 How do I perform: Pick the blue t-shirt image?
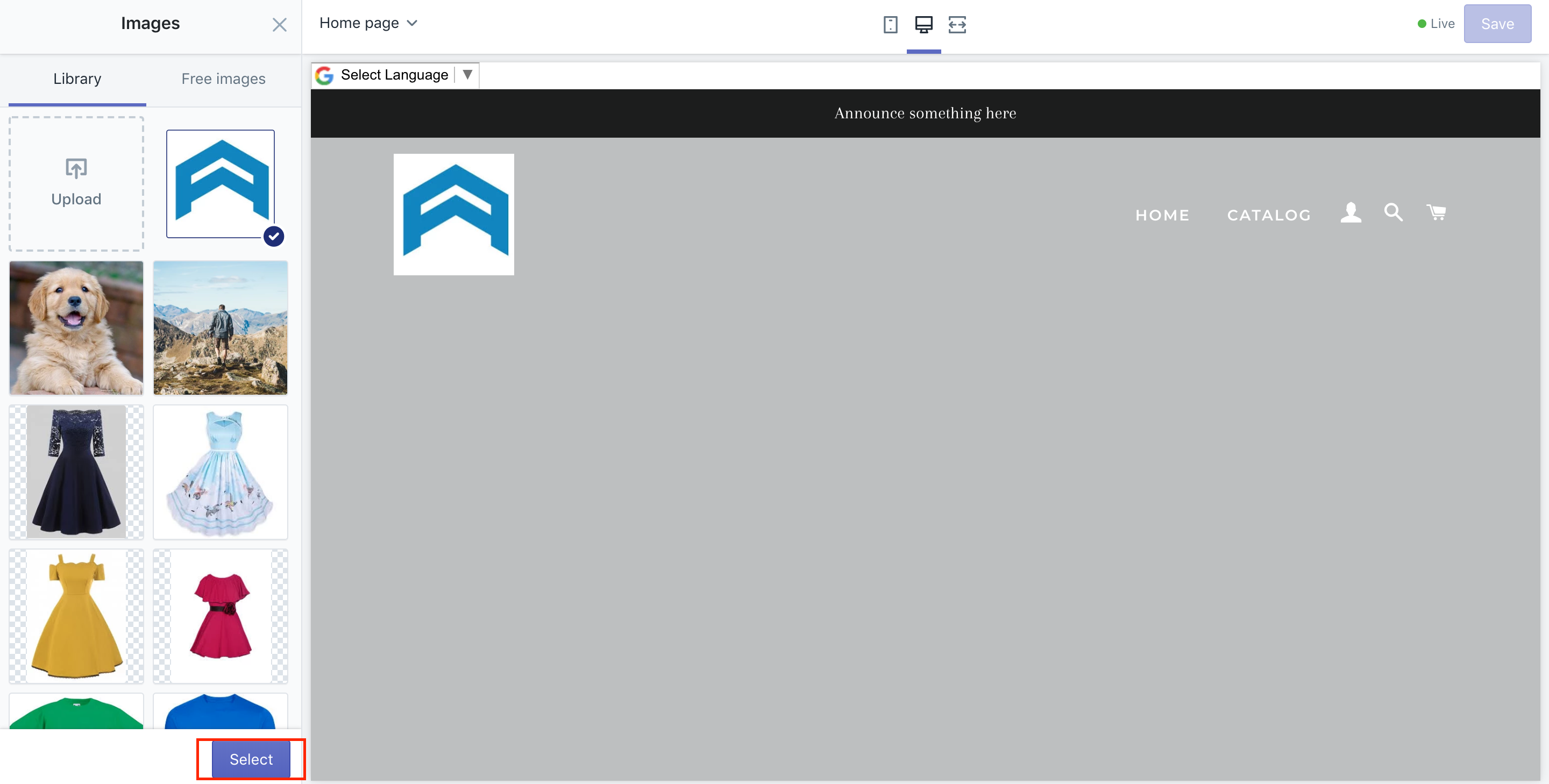click(x=221, y=711)
